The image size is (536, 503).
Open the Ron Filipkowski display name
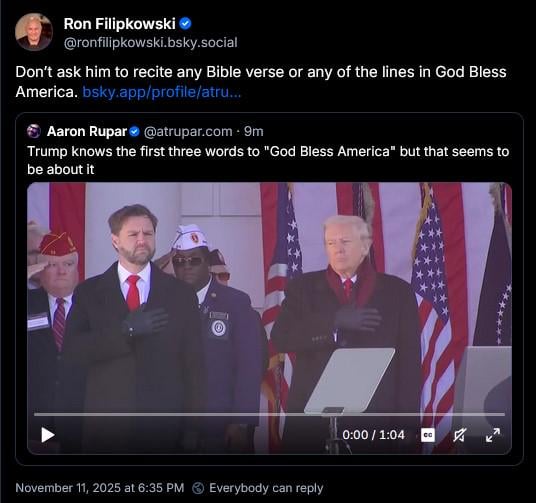(x=119, y=24)
